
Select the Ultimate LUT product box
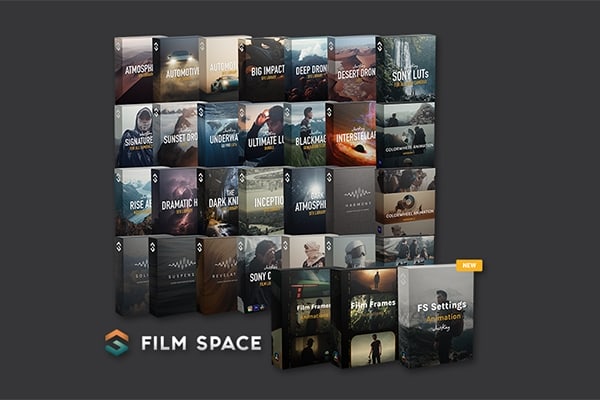262,134
